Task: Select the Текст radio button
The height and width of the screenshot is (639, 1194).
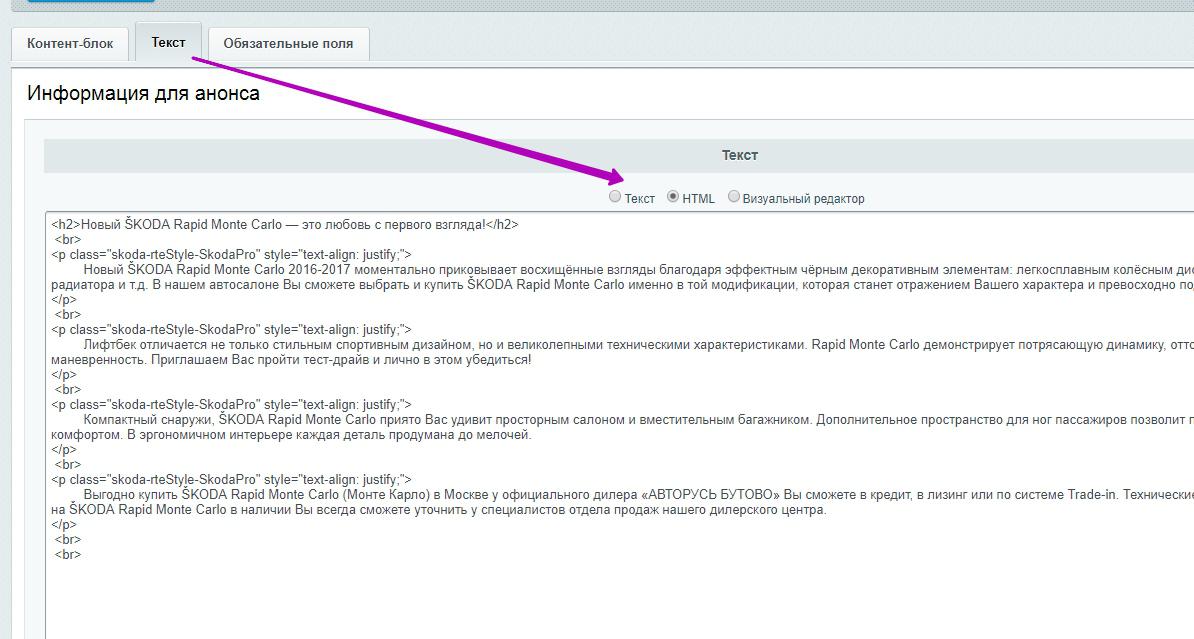Action: 615,197
